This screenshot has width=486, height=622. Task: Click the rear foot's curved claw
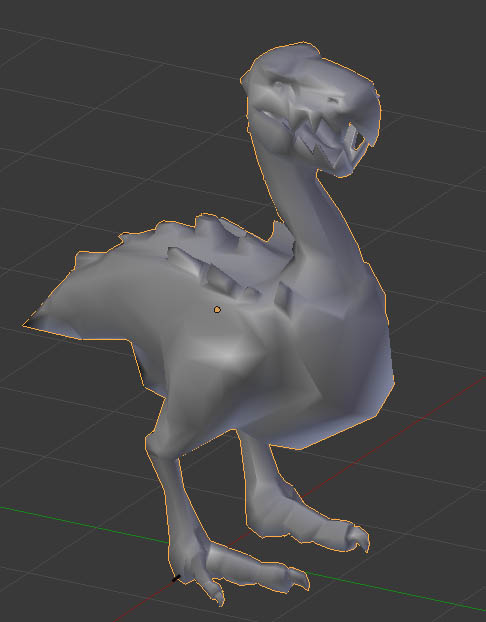(359, 538)
